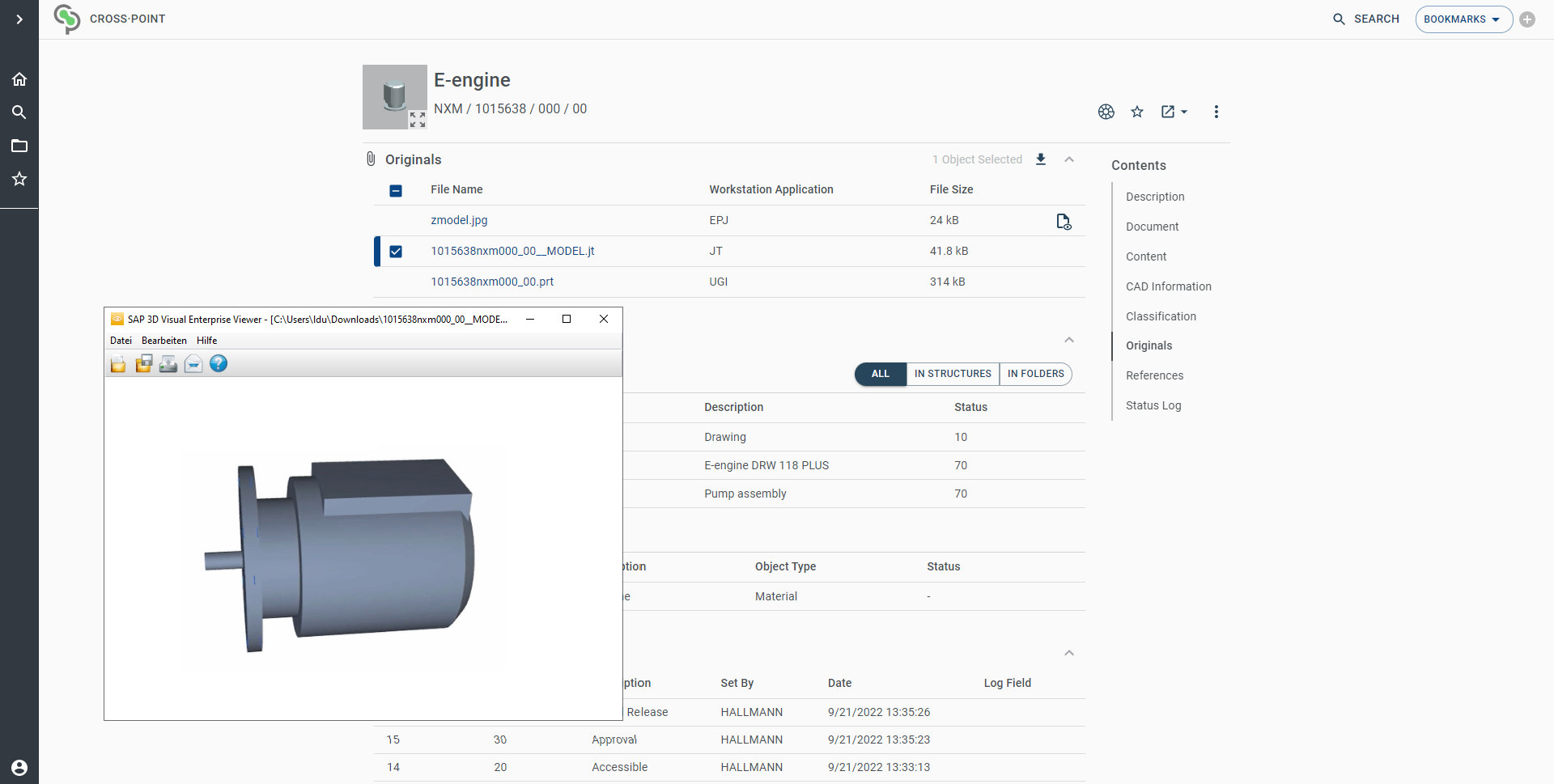Click the File Name column header

coord(456,189)
